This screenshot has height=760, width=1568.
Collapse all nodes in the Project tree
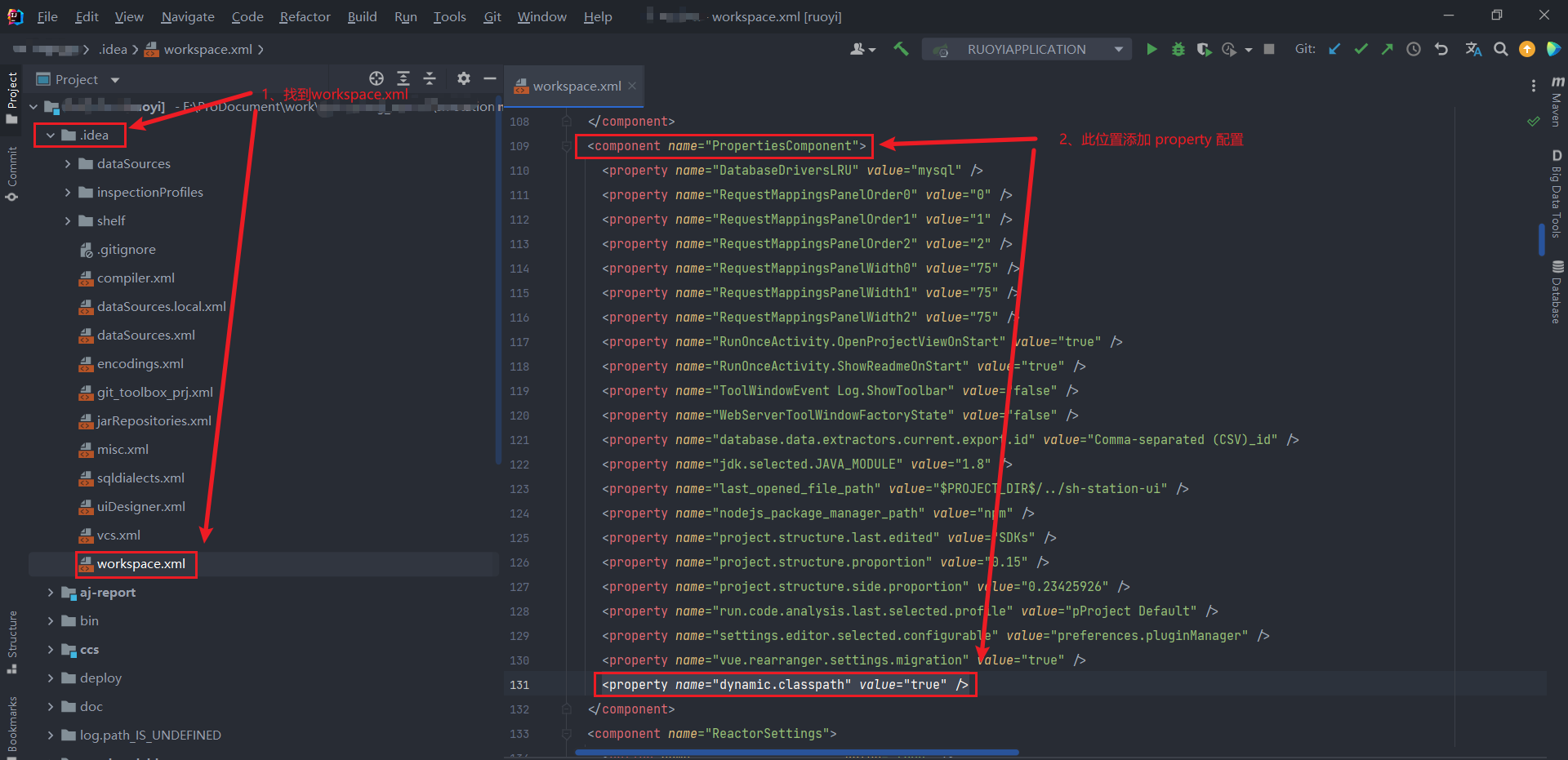tap(430, 78)
